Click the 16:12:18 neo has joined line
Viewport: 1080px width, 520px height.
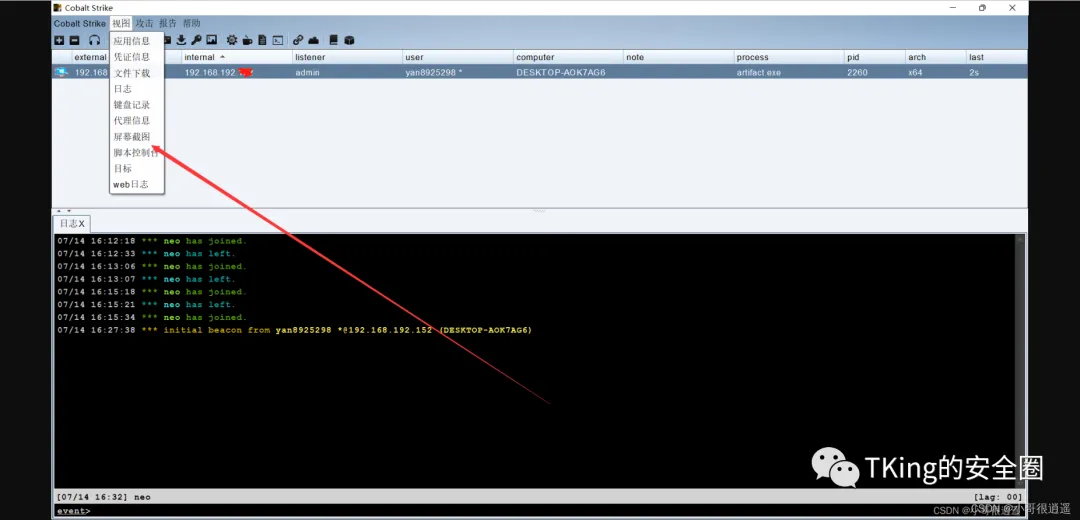(152, 241)
